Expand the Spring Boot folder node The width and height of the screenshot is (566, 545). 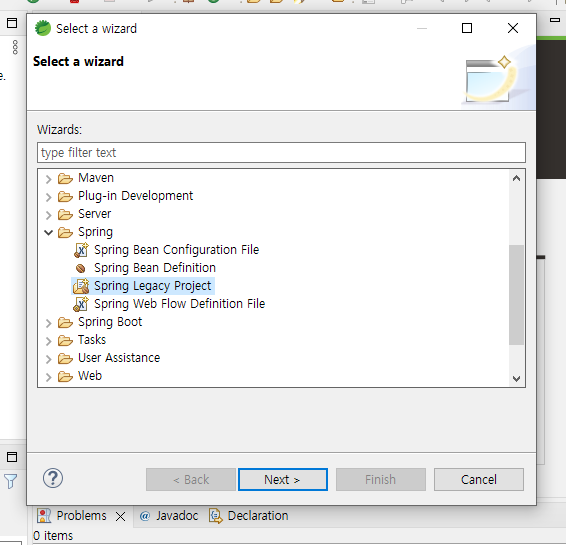point(48,323)
